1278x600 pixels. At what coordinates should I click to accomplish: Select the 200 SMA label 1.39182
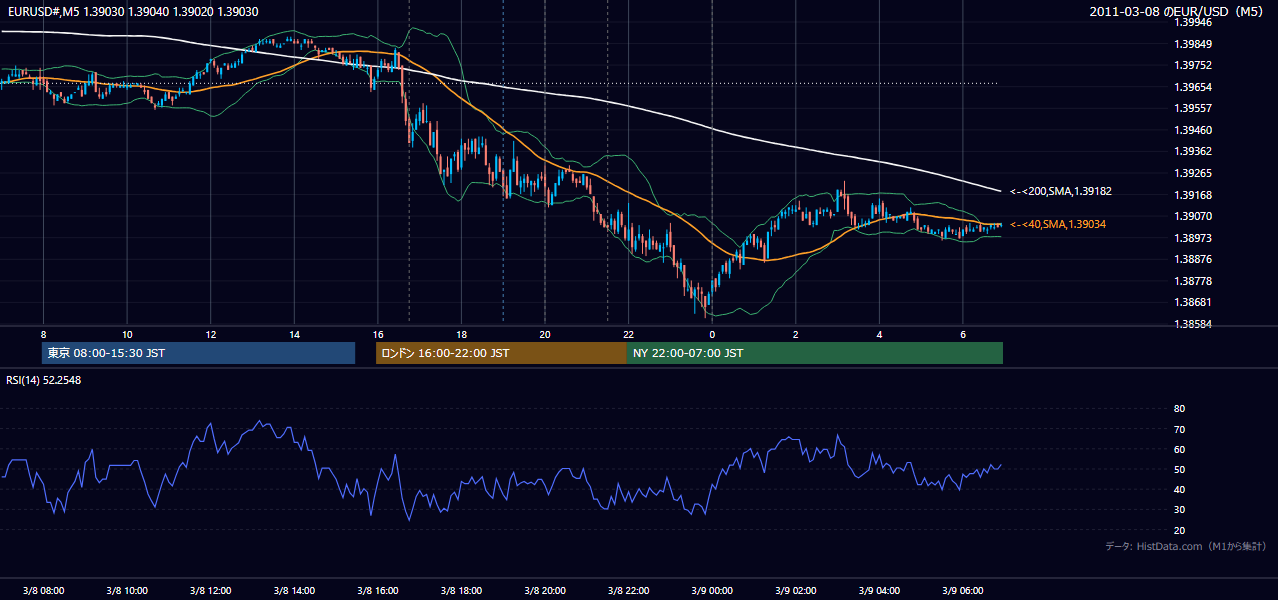1060,191
